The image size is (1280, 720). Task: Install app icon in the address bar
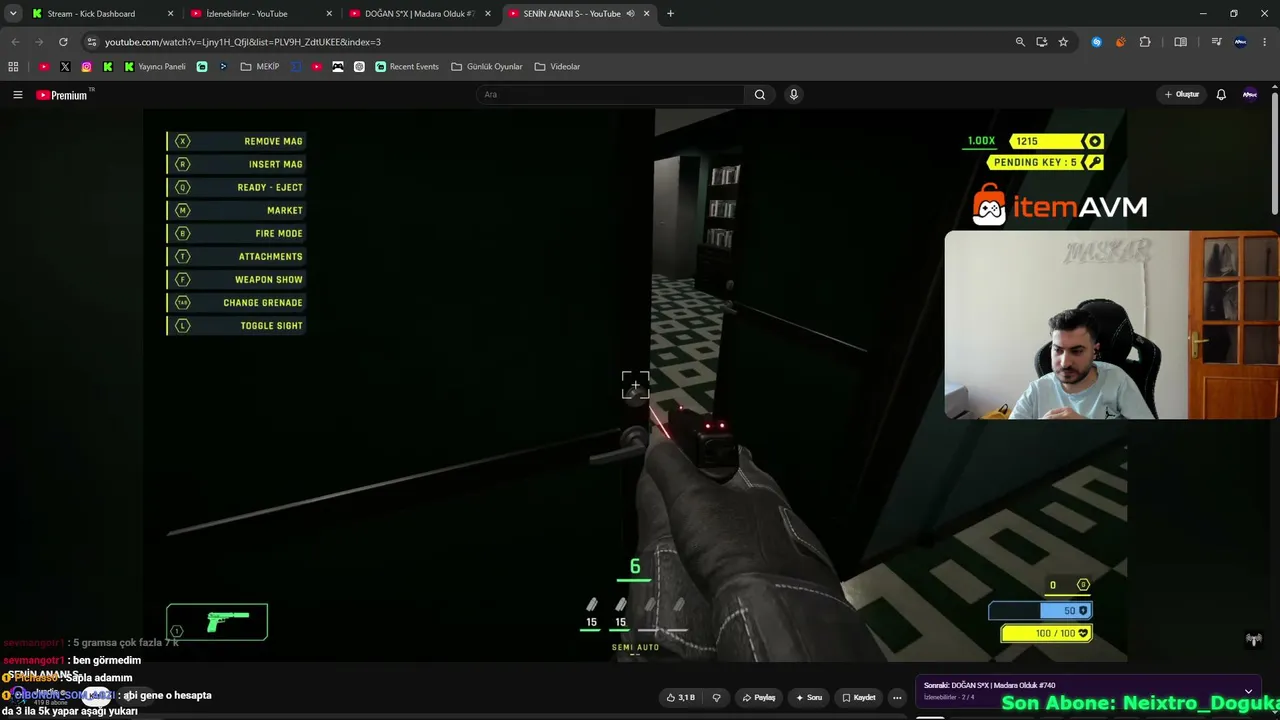pos(1042,42)
